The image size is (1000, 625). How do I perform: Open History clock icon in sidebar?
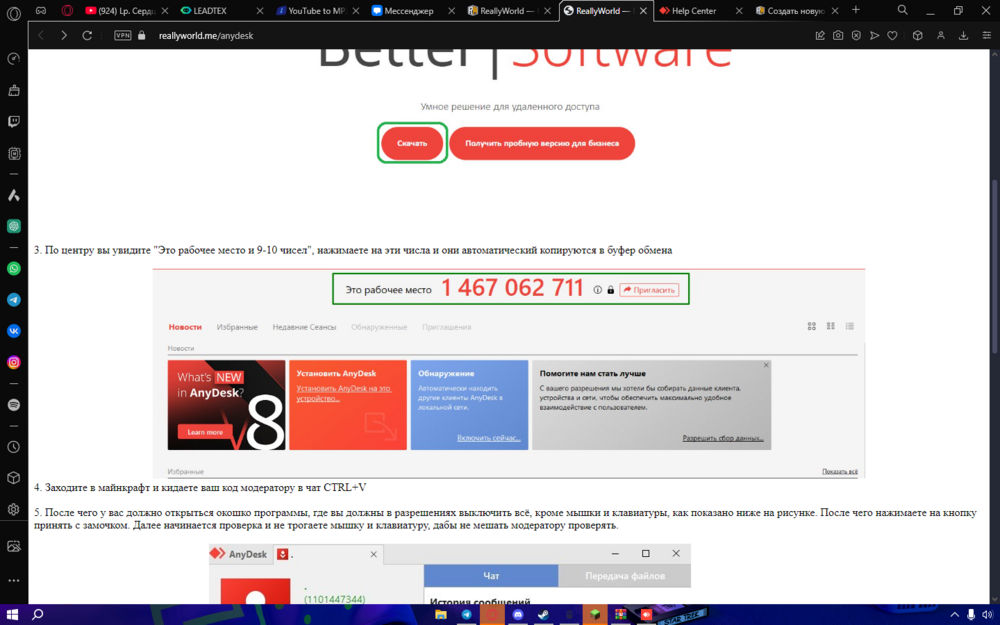[13, 447]
